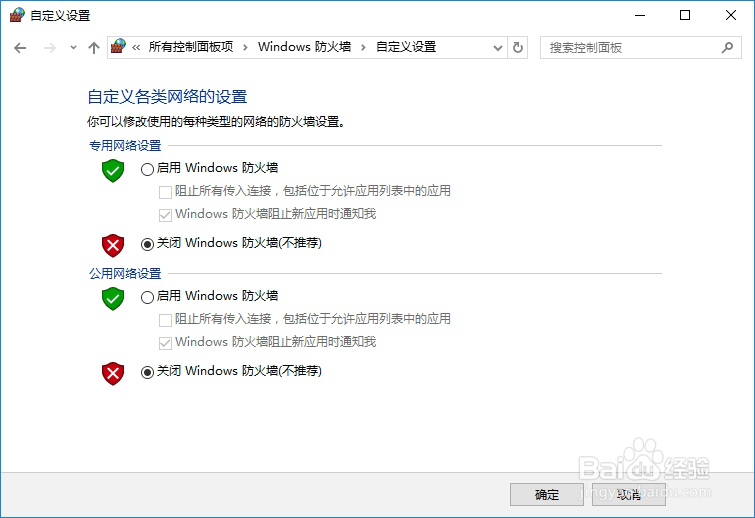Check 阻止所有传入连接 under 公用网络设置
The image size is (755, 518).
(x=165, y=320)
